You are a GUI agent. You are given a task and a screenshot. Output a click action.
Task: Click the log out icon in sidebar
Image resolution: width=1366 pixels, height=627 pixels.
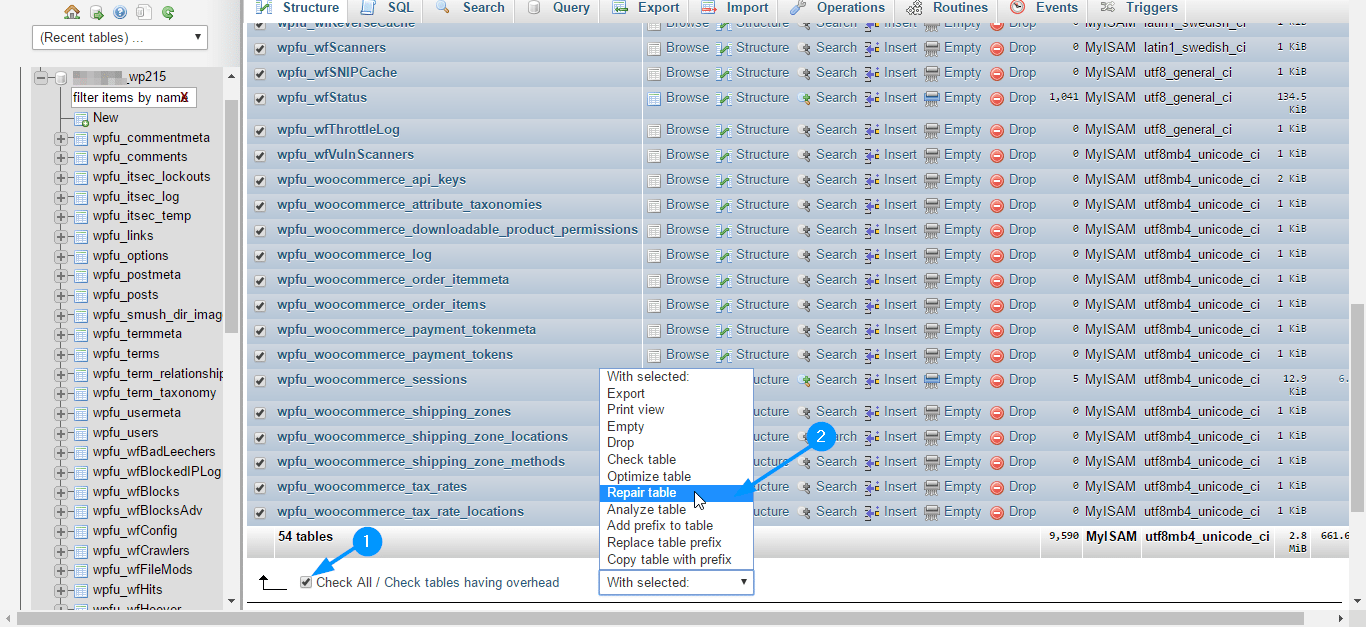[96, 12]
